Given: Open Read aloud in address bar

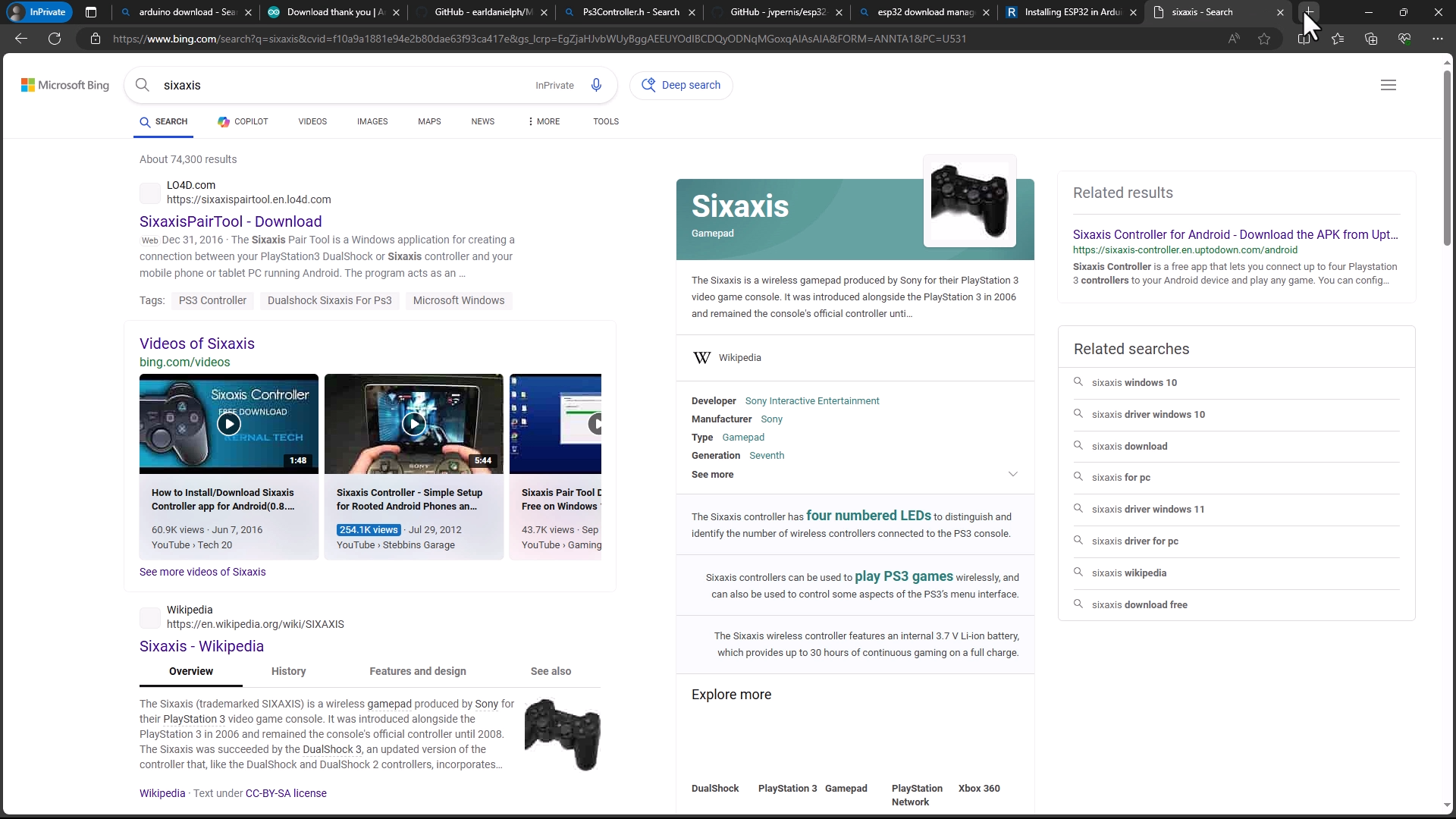Looking at the screenshot, I should 1234,39.
